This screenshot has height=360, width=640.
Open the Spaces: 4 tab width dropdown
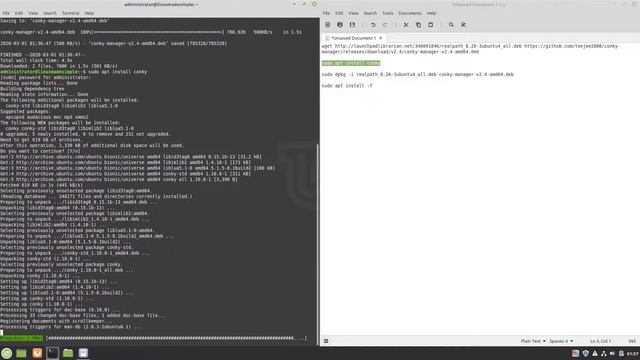(561, 341)
